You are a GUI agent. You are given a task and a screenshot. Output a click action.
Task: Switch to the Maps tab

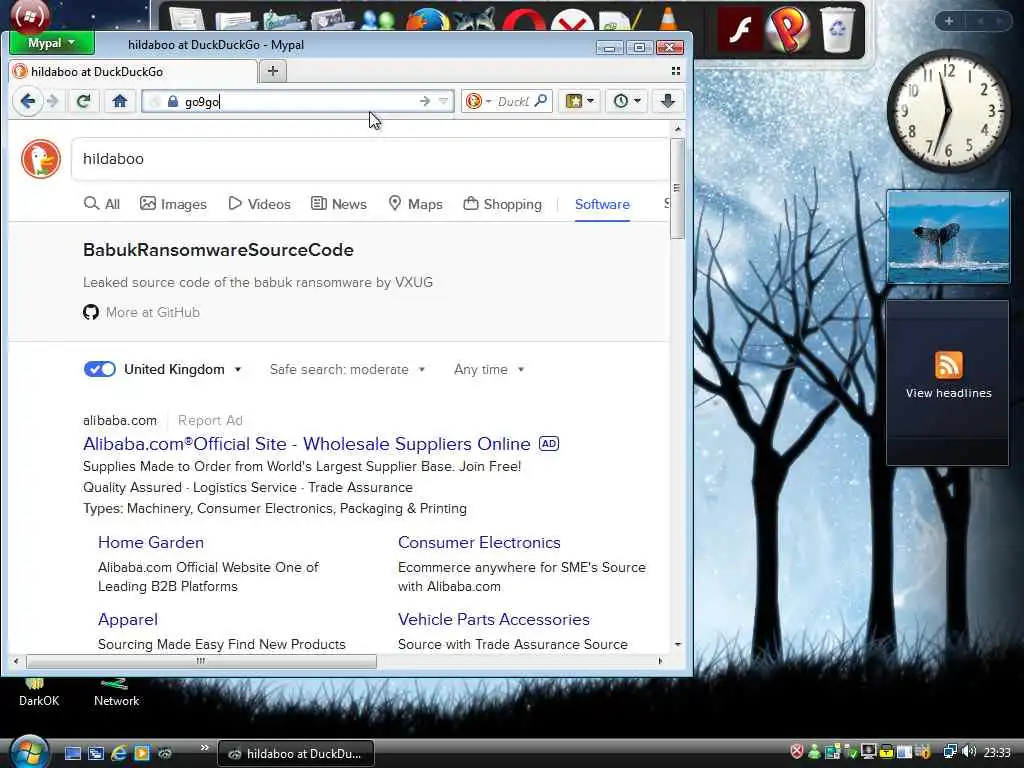click(415, 204)
